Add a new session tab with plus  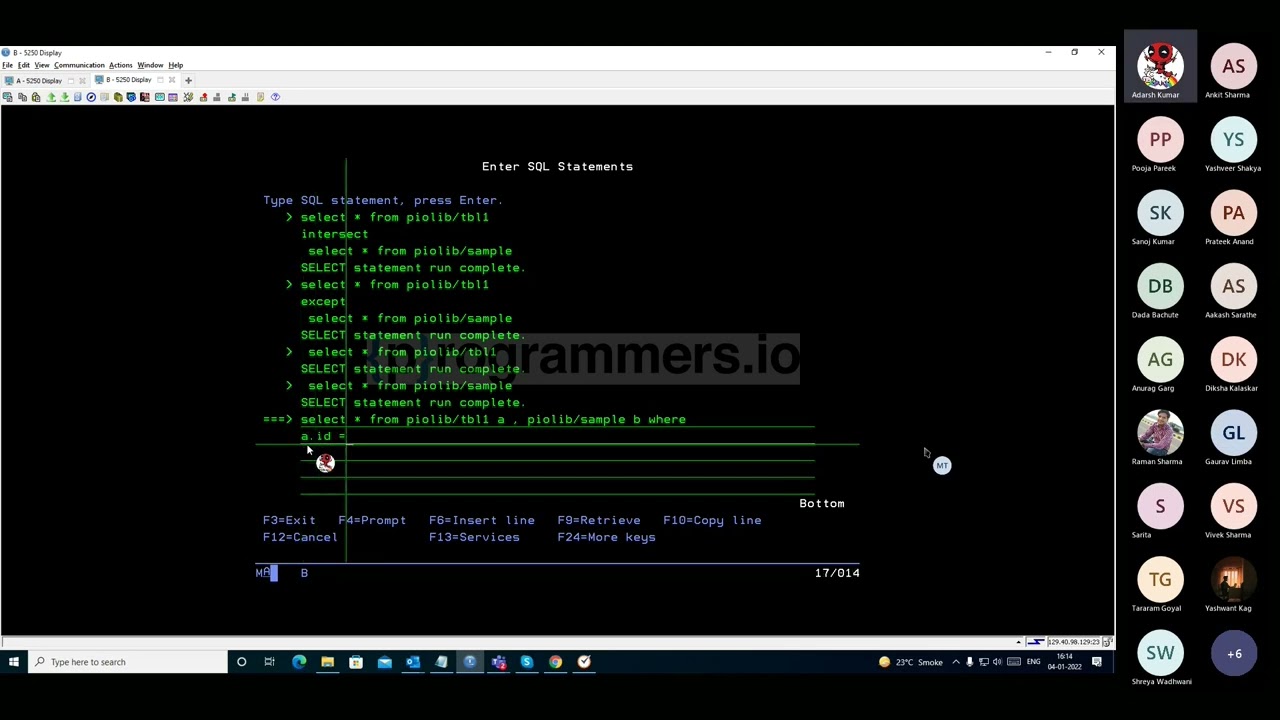(188, 80)
